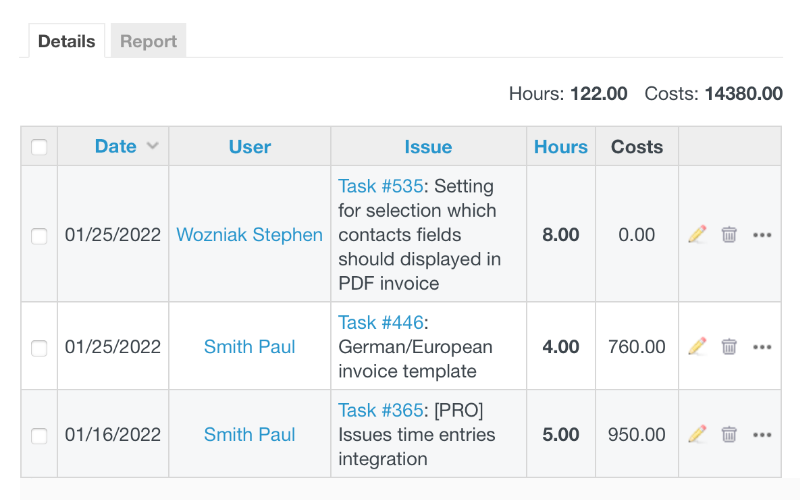Screen dimensions: 800x500
Task: Edit the Task #365 time entry
Action: [697, 434]
